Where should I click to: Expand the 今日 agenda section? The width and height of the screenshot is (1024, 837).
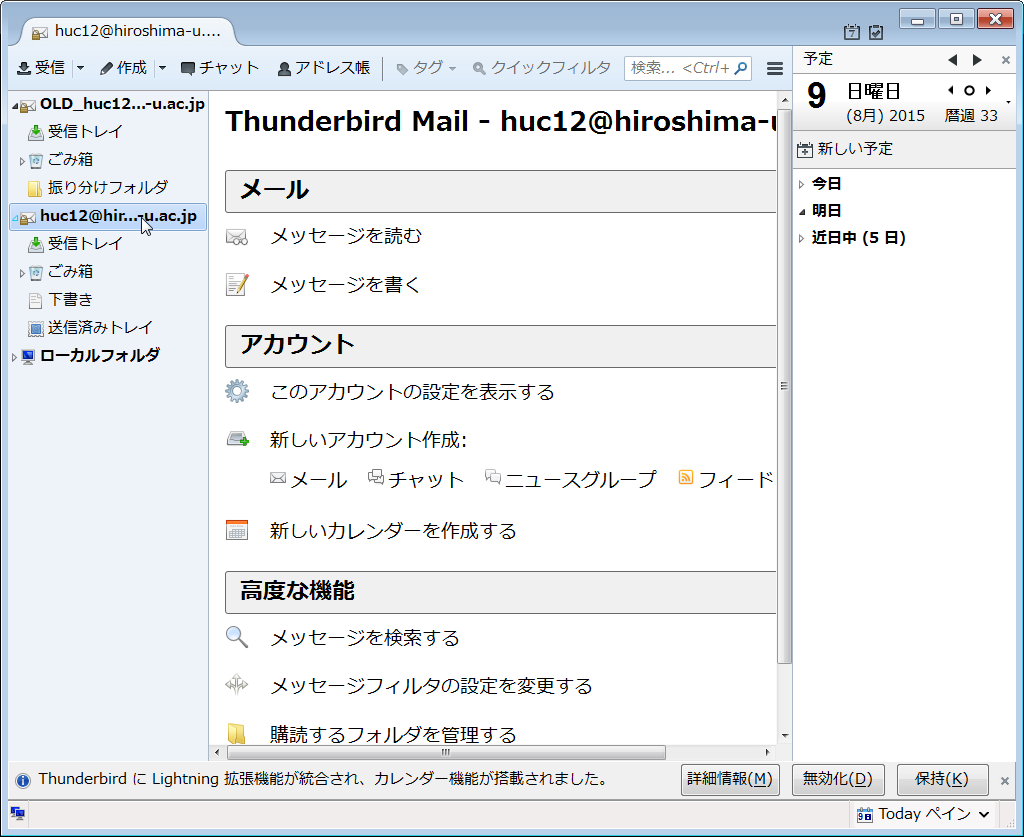point(801,185)
